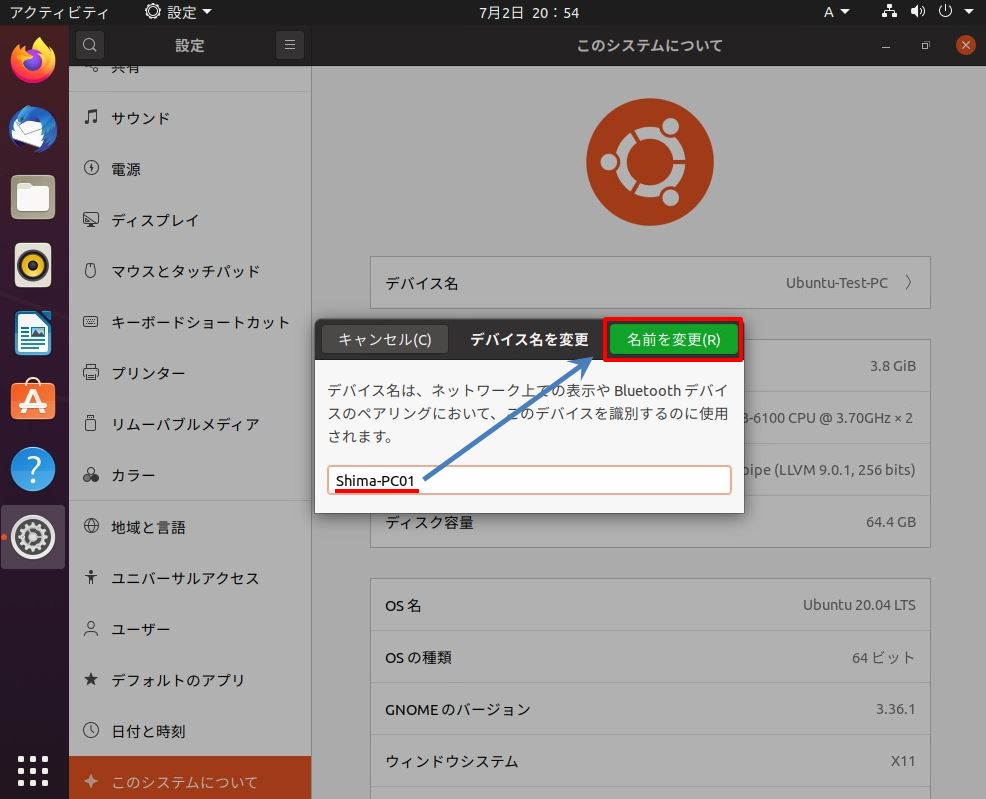The width and height of the screenshot is (986, 799).
Task: Click the network status icon in top bar
Action: pos(889,11)
